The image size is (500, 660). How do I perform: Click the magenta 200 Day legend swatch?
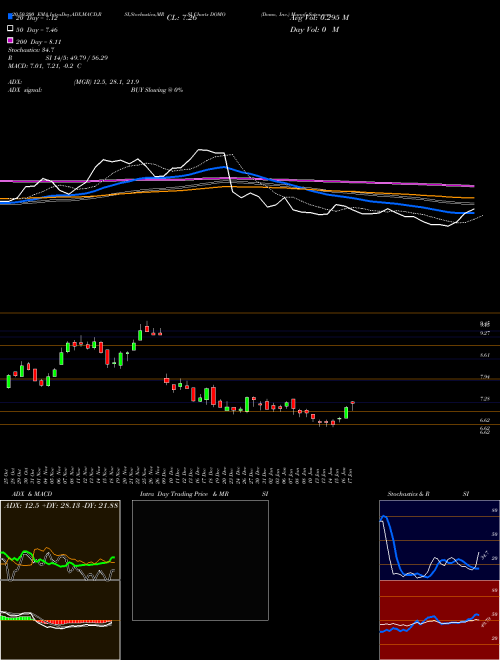click(10, 41)
